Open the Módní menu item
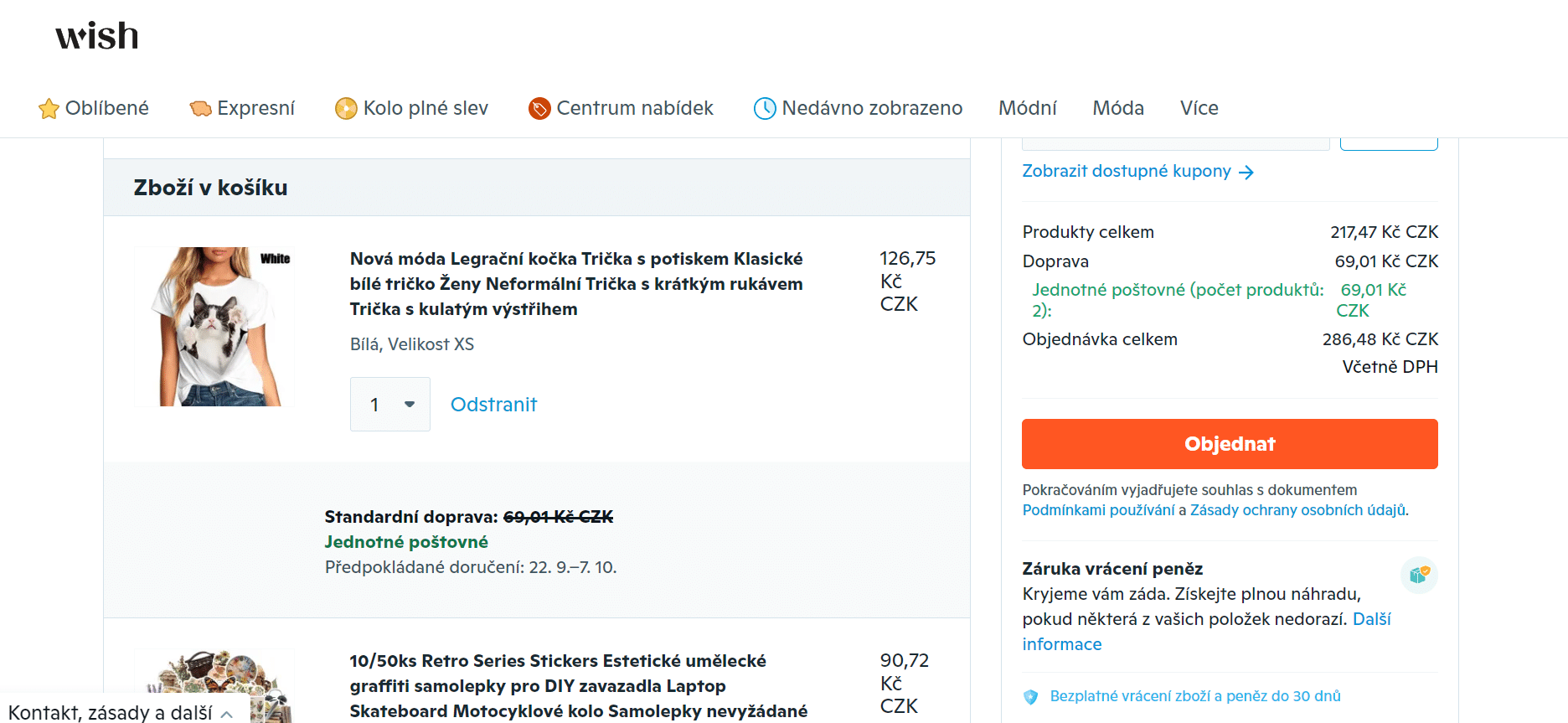1568x723 pixels. pos(1028,108)
